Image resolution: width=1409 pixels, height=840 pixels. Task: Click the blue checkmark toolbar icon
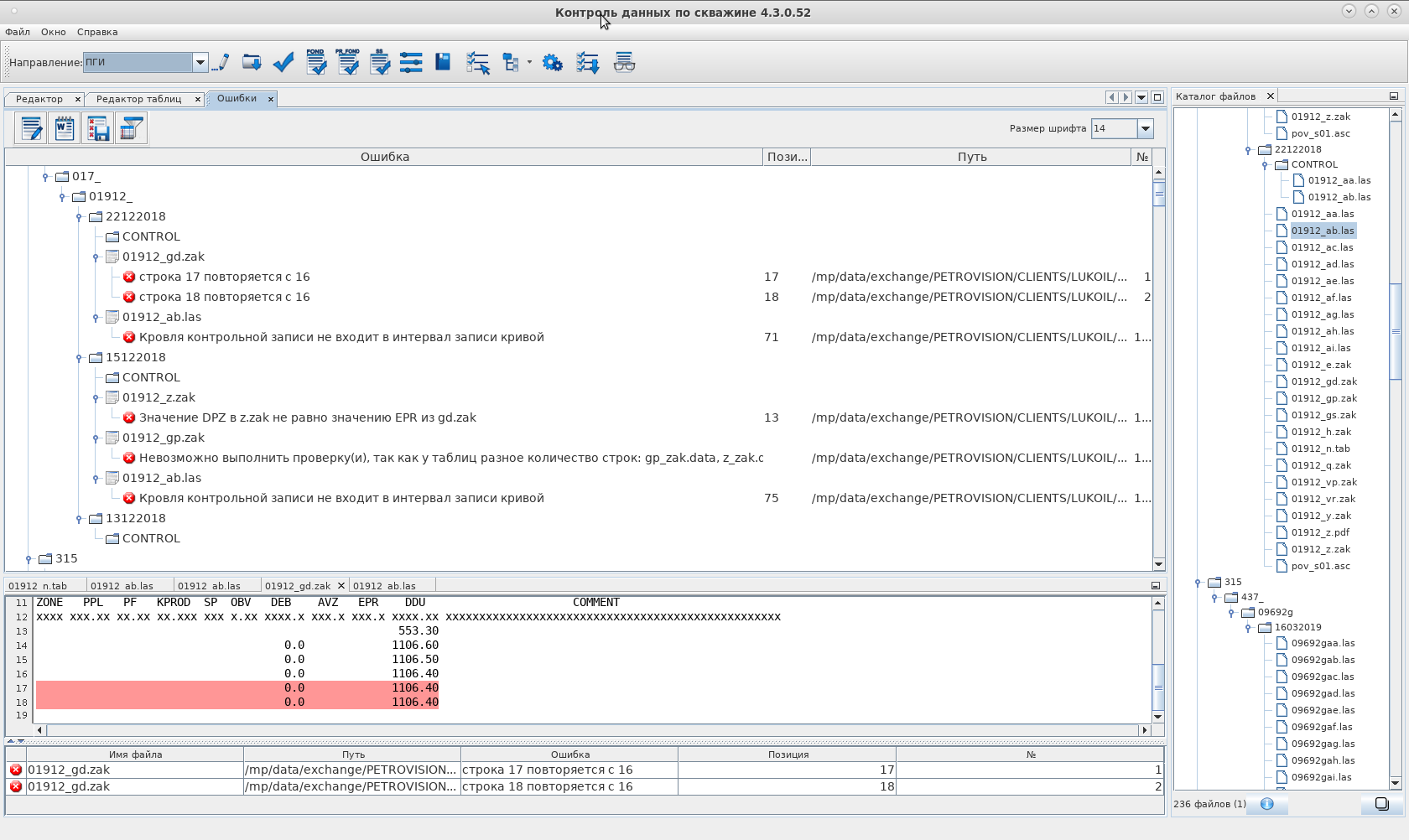283,62
